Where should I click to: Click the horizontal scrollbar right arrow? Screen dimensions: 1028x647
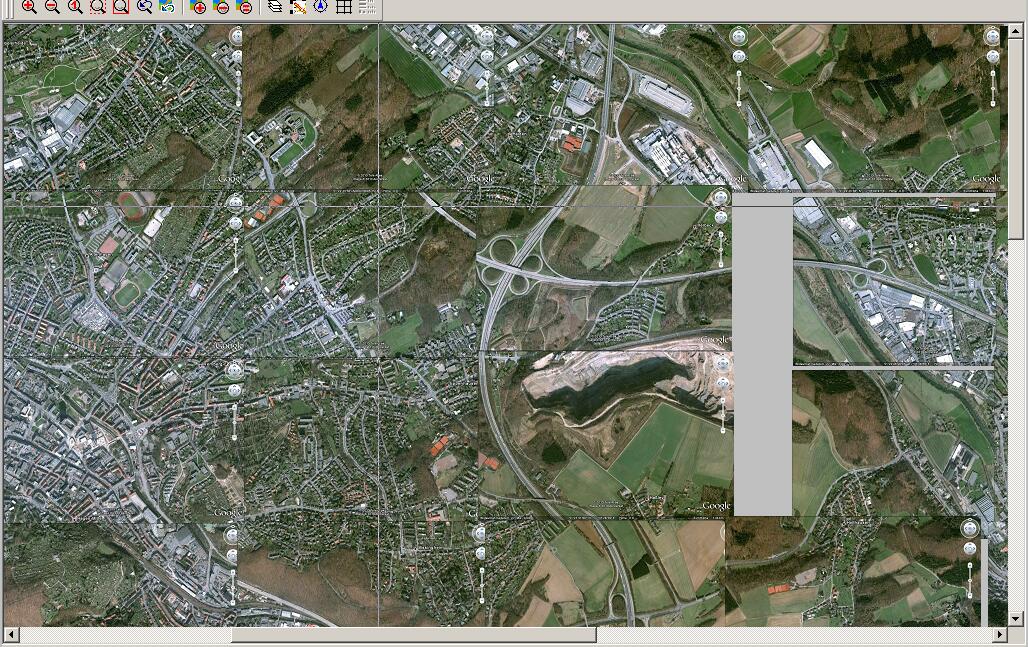coord(999,635)
